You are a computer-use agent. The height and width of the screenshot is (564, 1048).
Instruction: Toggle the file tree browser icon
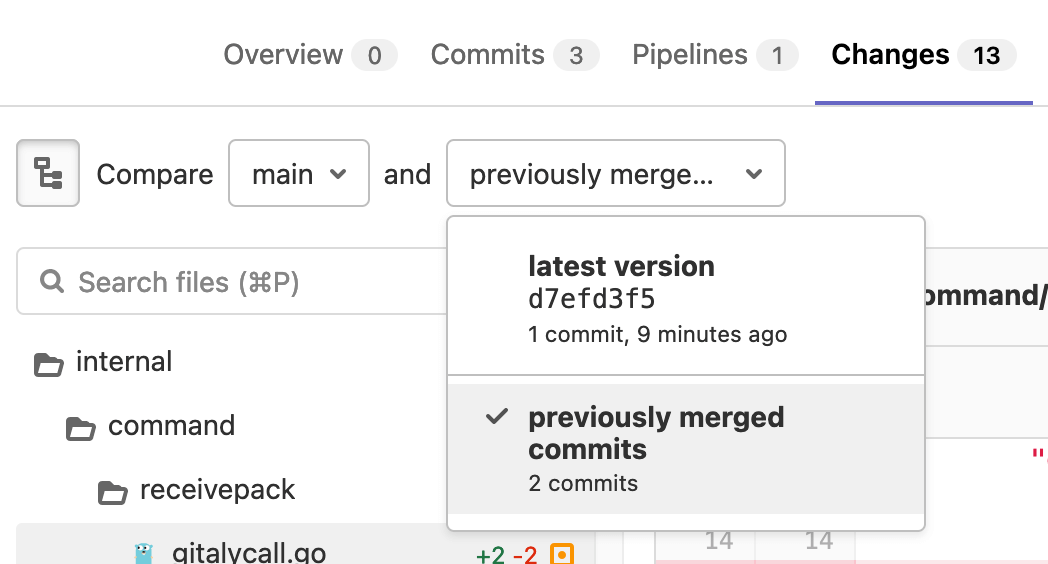pyautogui.click(x=48, y=174)
